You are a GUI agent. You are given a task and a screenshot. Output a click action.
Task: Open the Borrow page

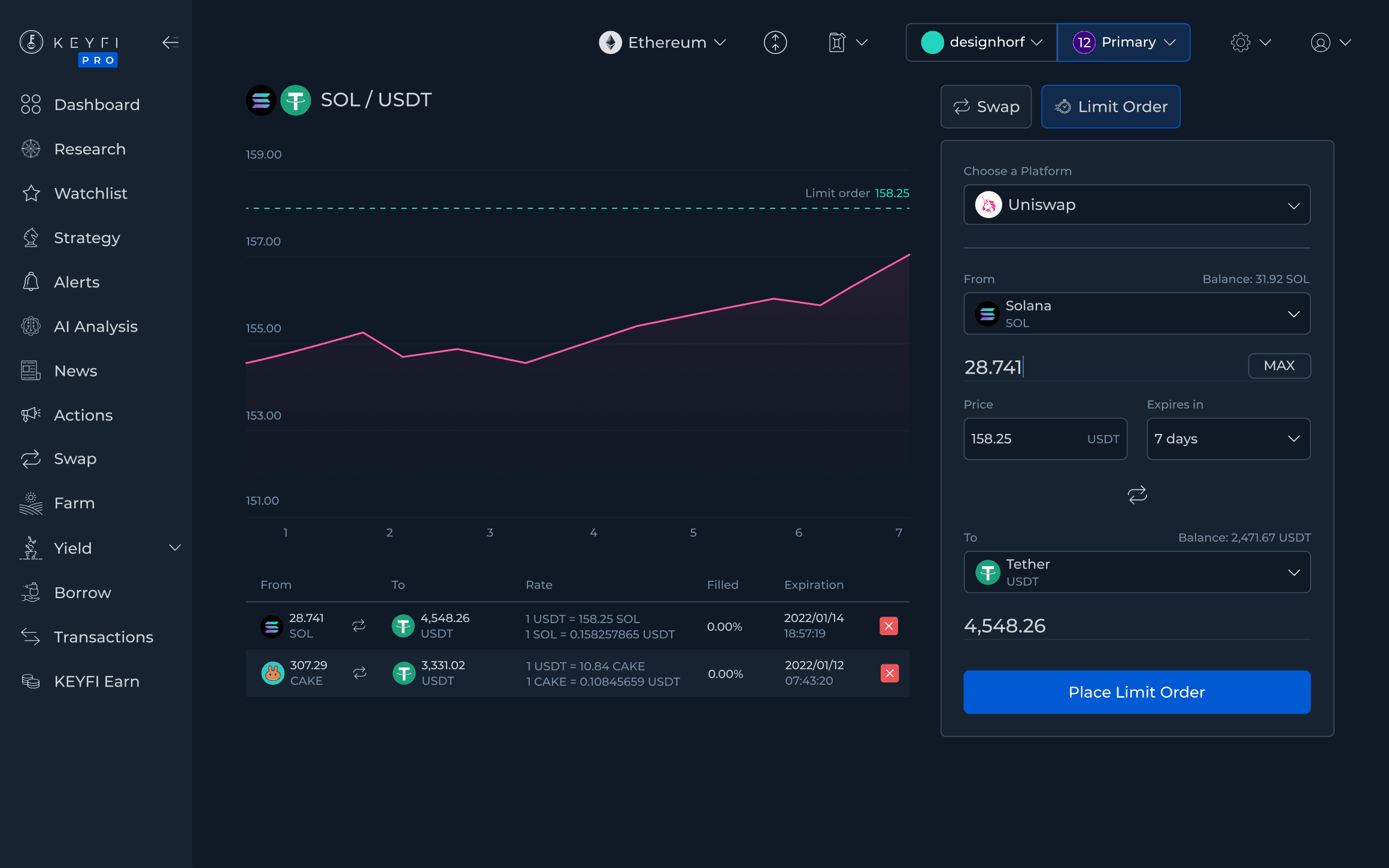tap(82, 592)
